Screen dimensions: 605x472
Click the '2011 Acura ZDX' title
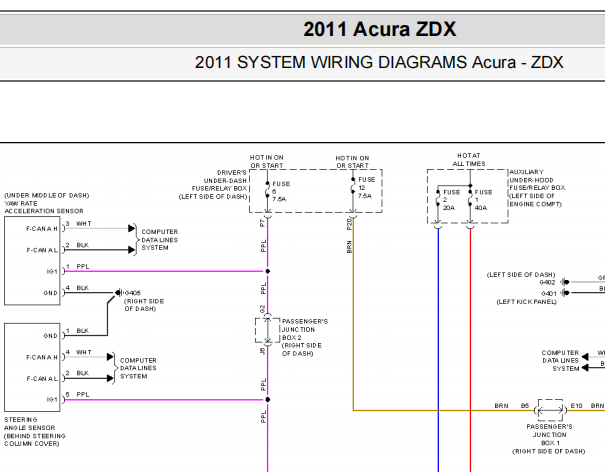point(380,29)
